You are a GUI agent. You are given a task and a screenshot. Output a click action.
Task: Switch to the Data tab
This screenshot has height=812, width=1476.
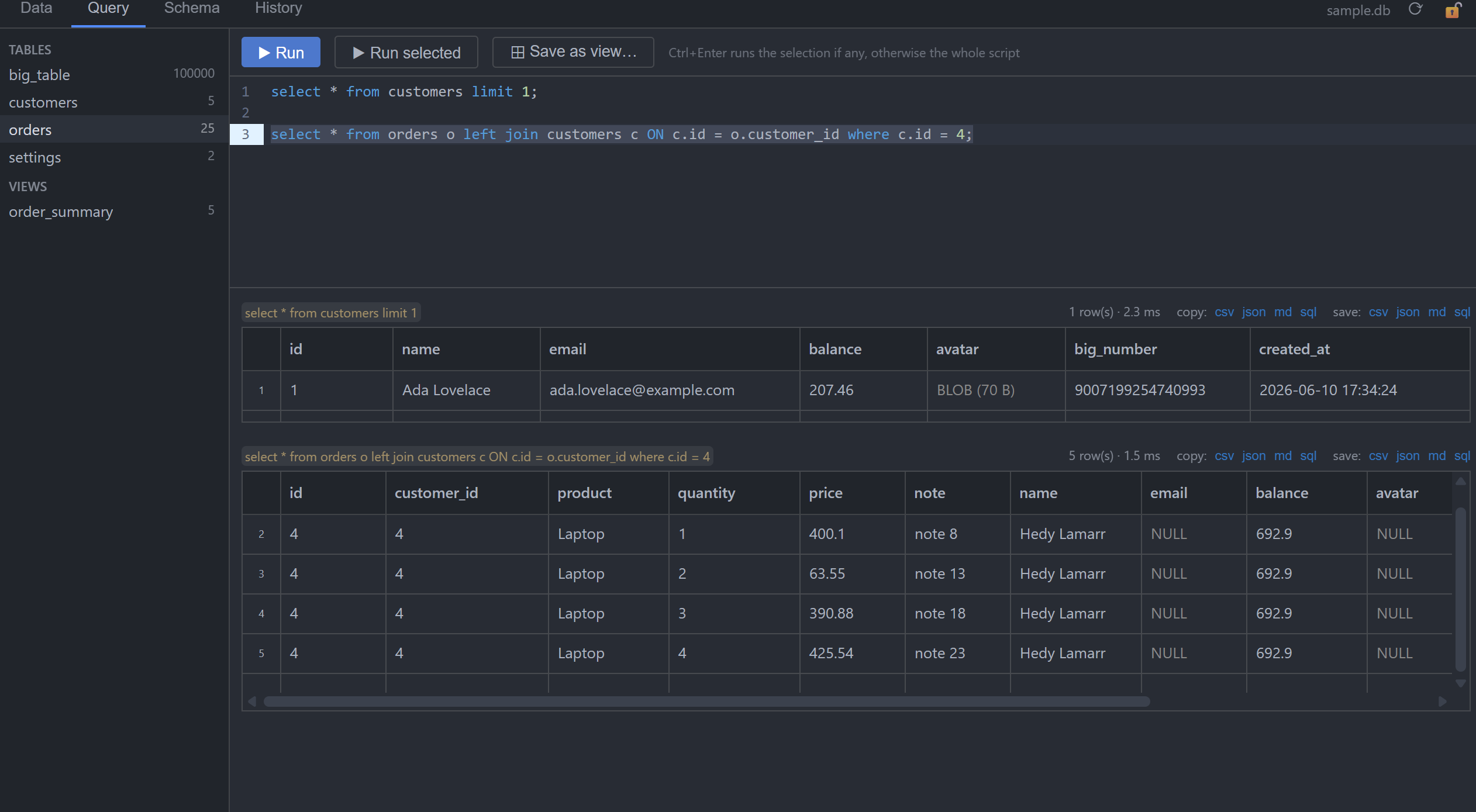coord(36,8)
